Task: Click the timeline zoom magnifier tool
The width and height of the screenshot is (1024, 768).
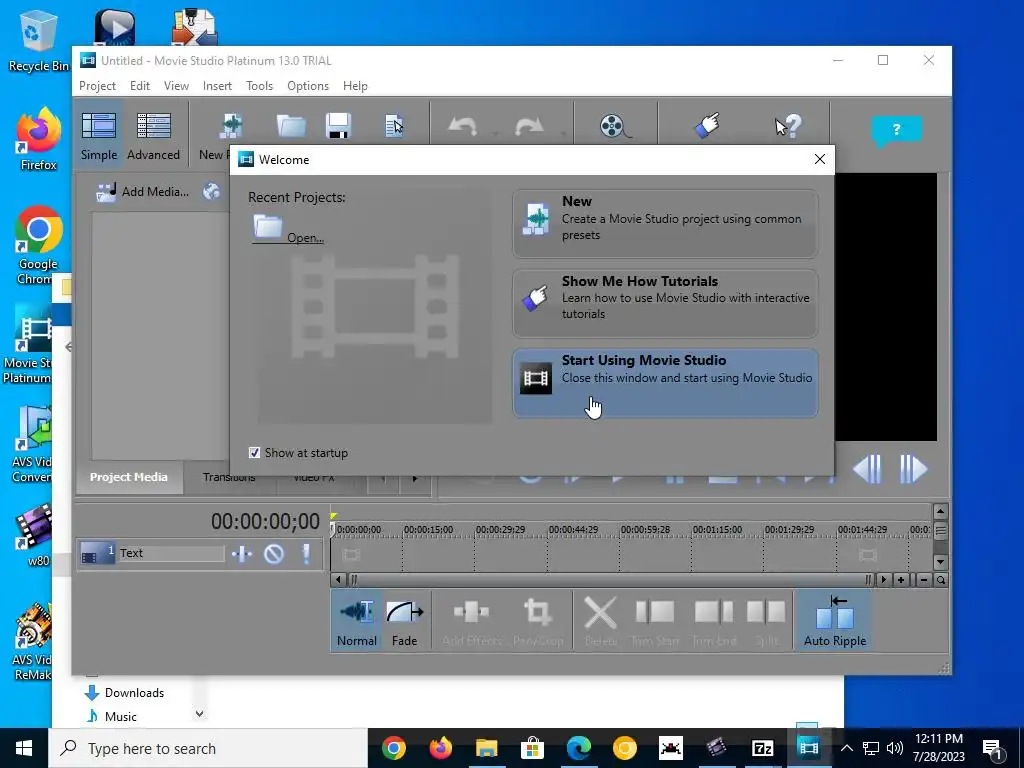Action: (x=940, y=579)
